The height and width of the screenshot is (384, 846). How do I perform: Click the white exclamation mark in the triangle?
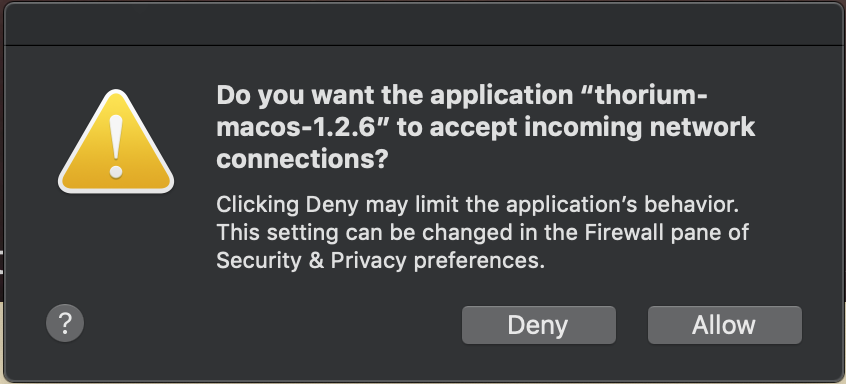pyautogui.click(x=116, y=146)
